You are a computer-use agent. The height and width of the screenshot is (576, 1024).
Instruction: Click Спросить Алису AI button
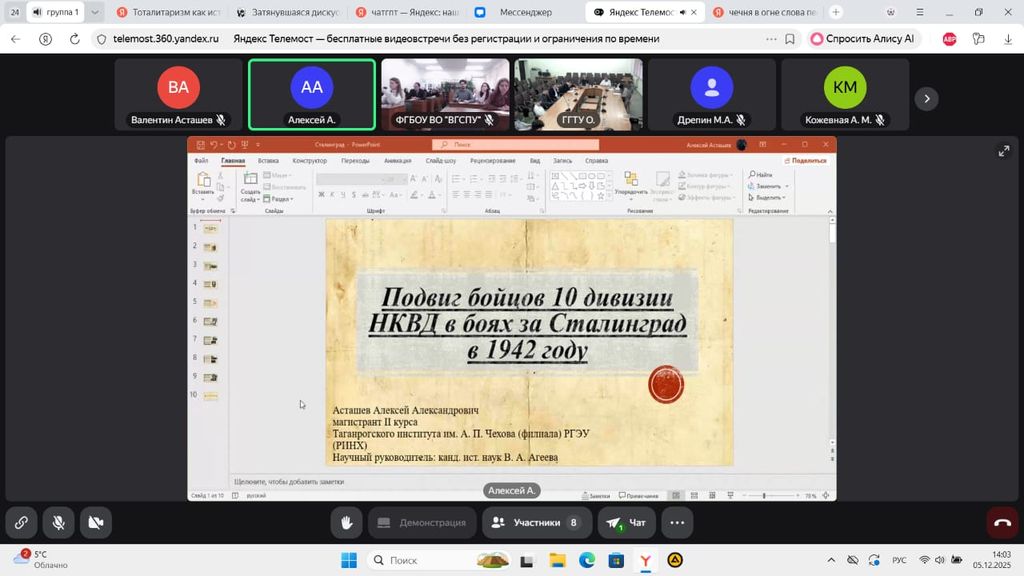862,39
